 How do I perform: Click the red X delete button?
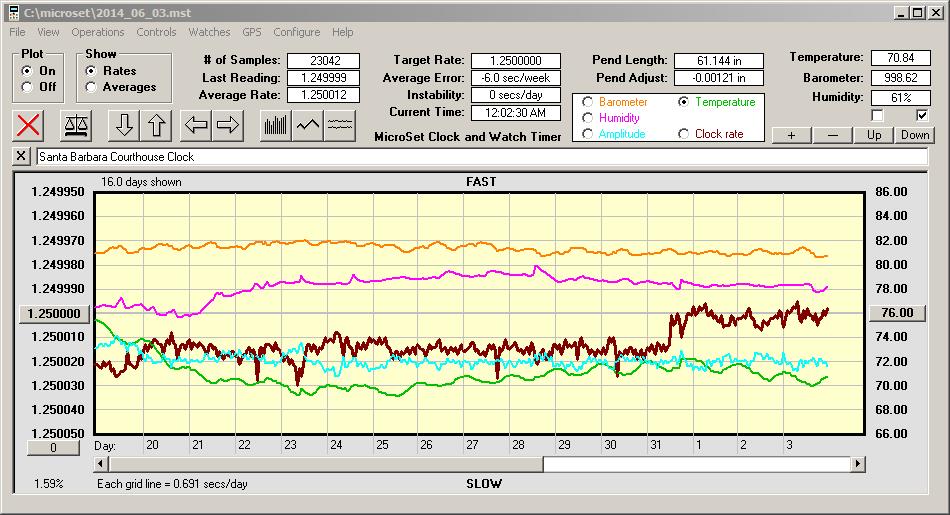pyautogui.click(x=28, y=125)
